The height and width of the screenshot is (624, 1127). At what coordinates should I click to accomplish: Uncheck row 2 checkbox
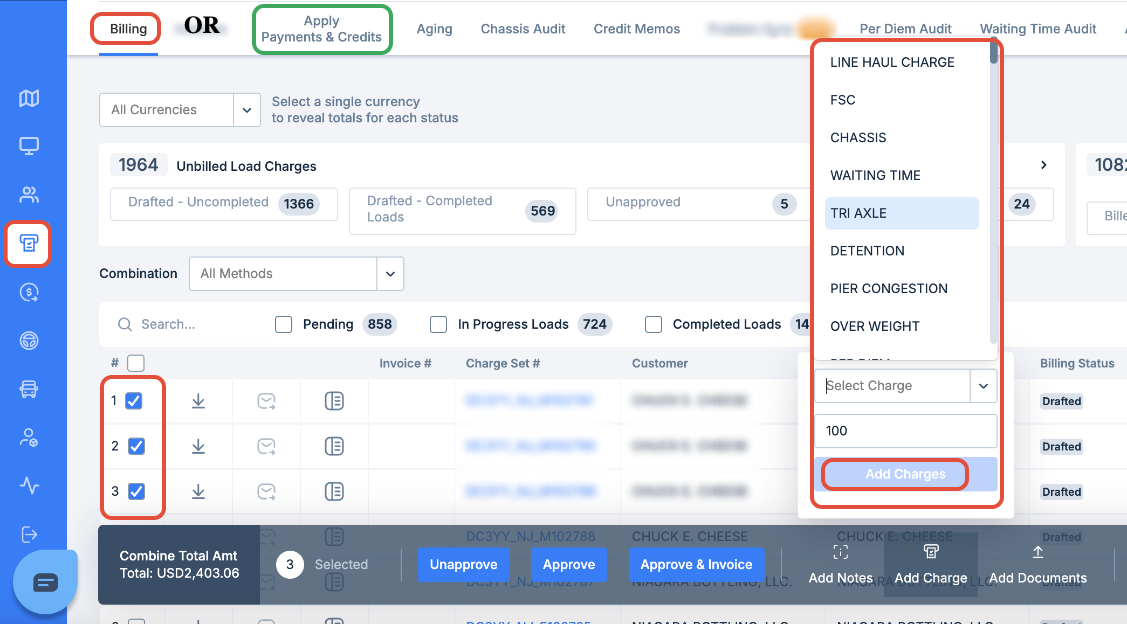136,446
